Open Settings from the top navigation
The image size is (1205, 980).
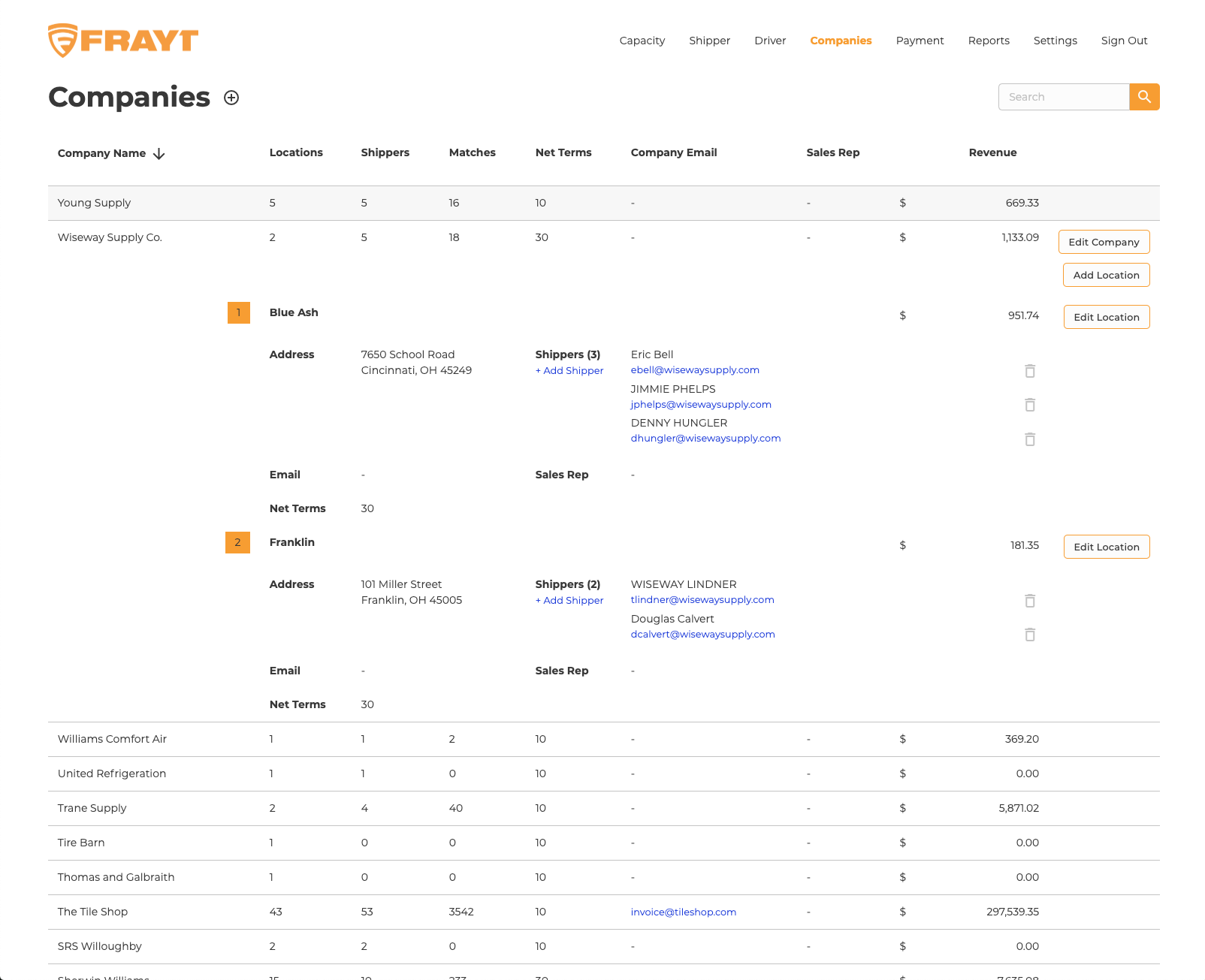point(1055,41)
